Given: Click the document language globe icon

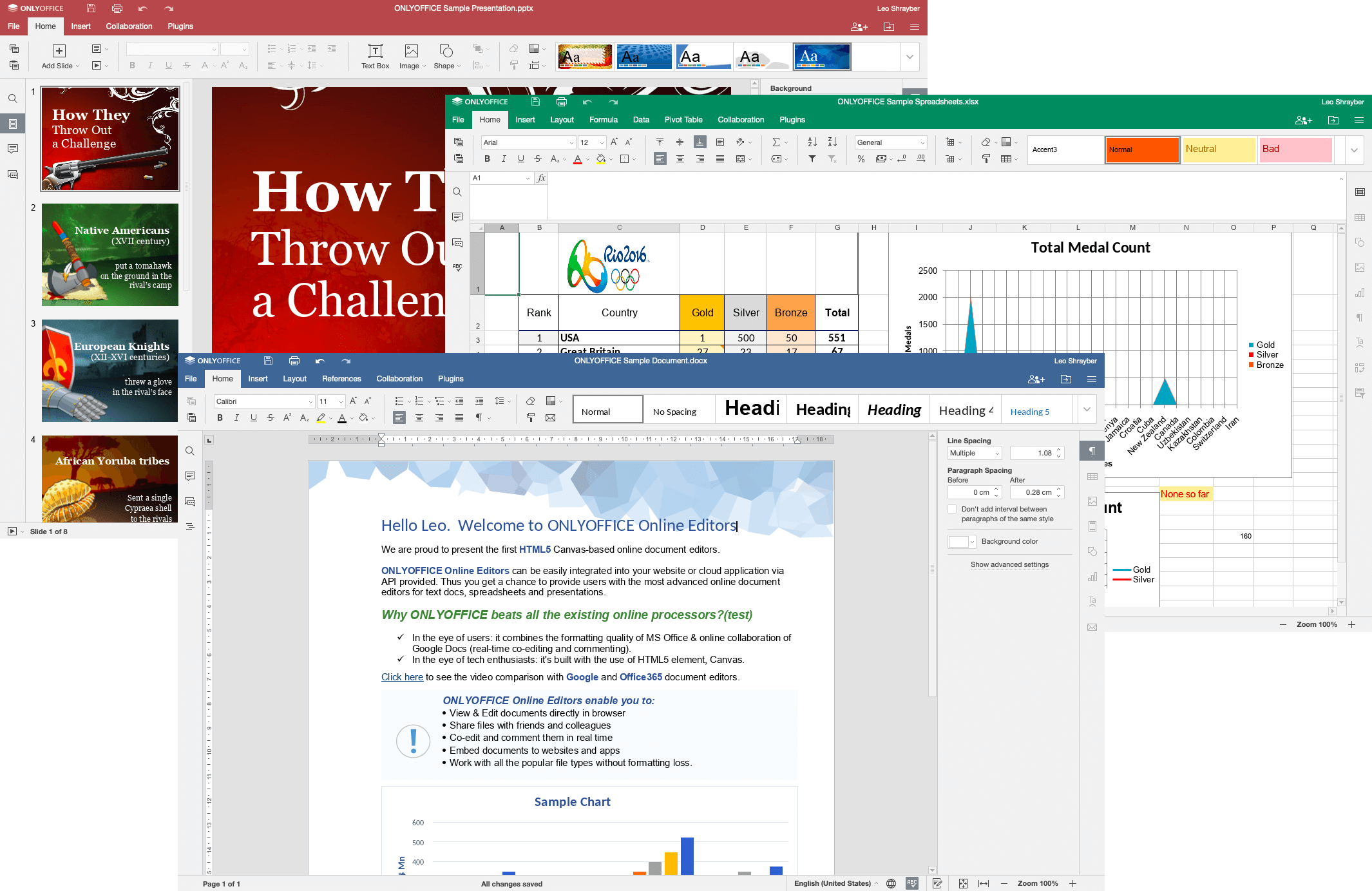Looking at the screenshot, I should coord(891,884).
